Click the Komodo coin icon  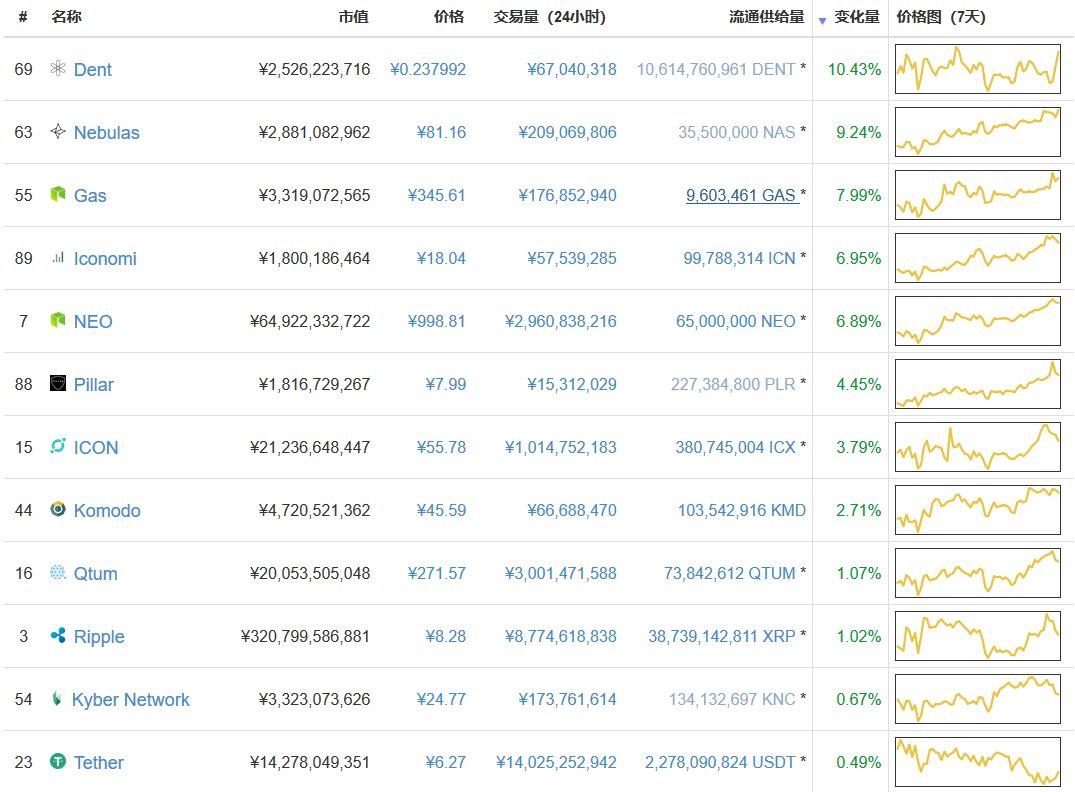(x=58, y=509)
